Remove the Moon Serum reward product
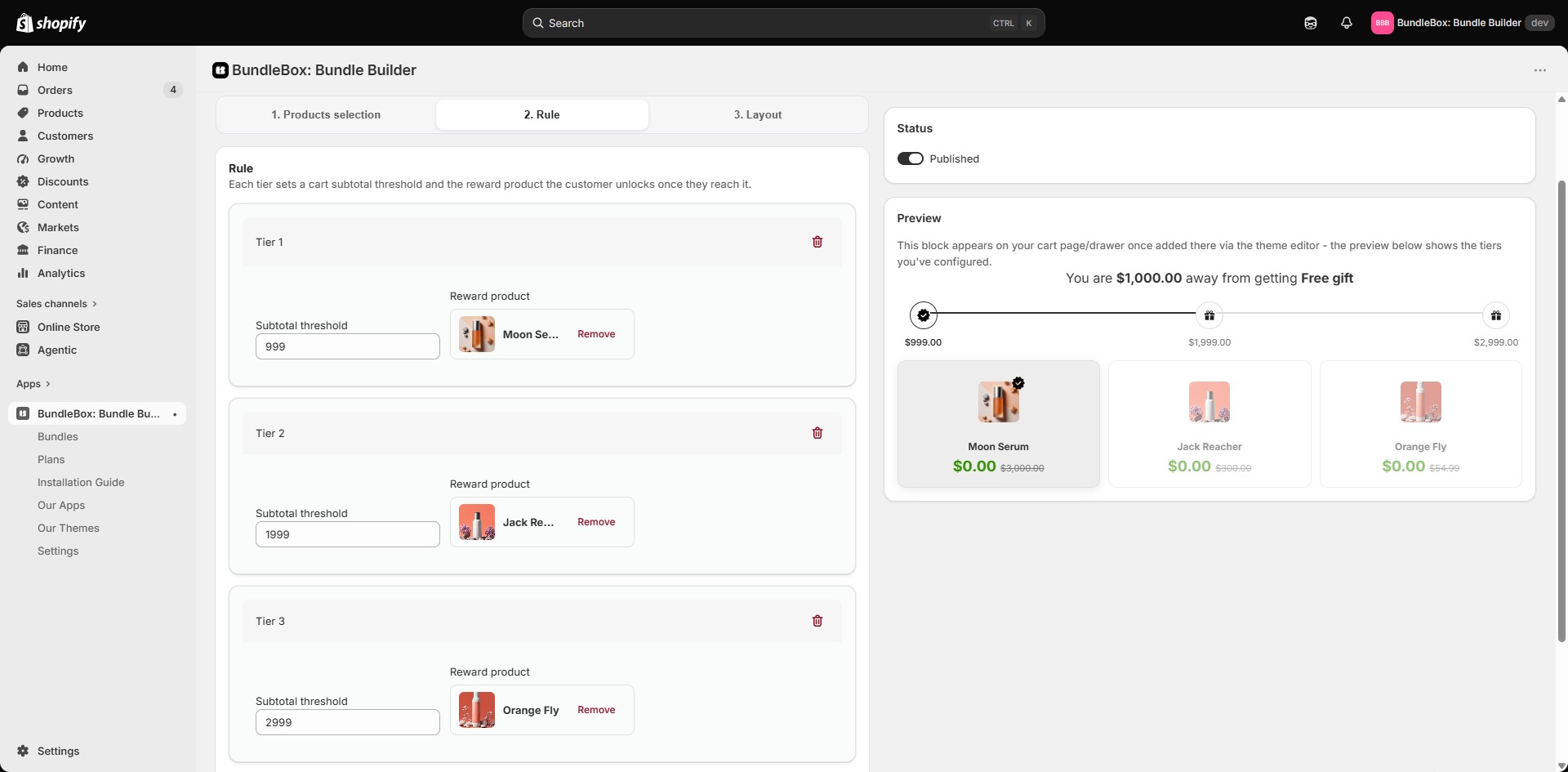Image resolution: width=1568 pixels, height=772 pixels. [596, 334]
